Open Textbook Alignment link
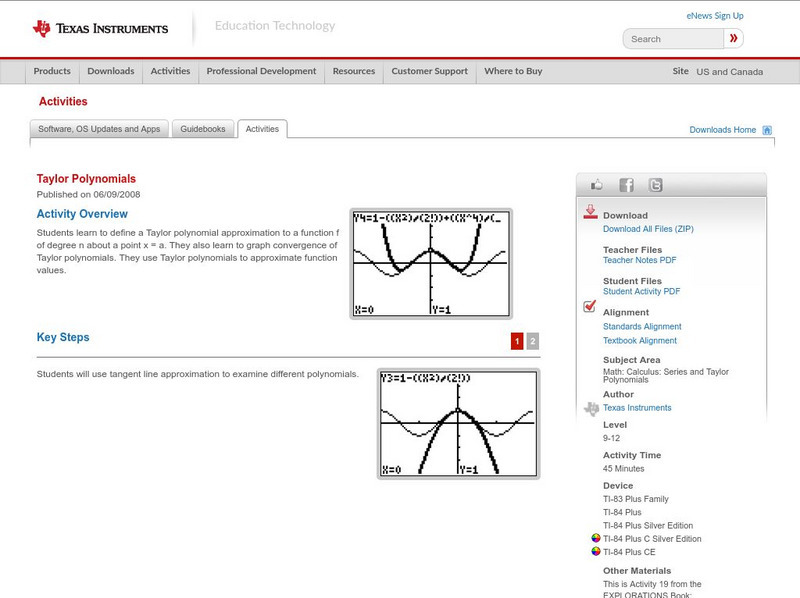800x598 pixels. (x=640, y=341)
